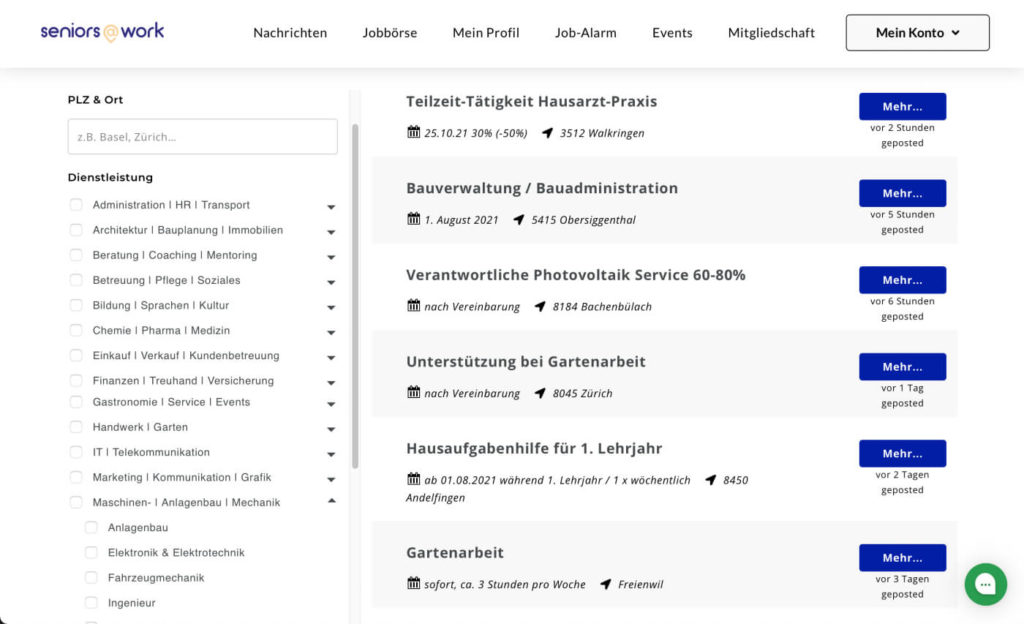
Task: Open the green chat bubble widget
Action: [985, 584]
